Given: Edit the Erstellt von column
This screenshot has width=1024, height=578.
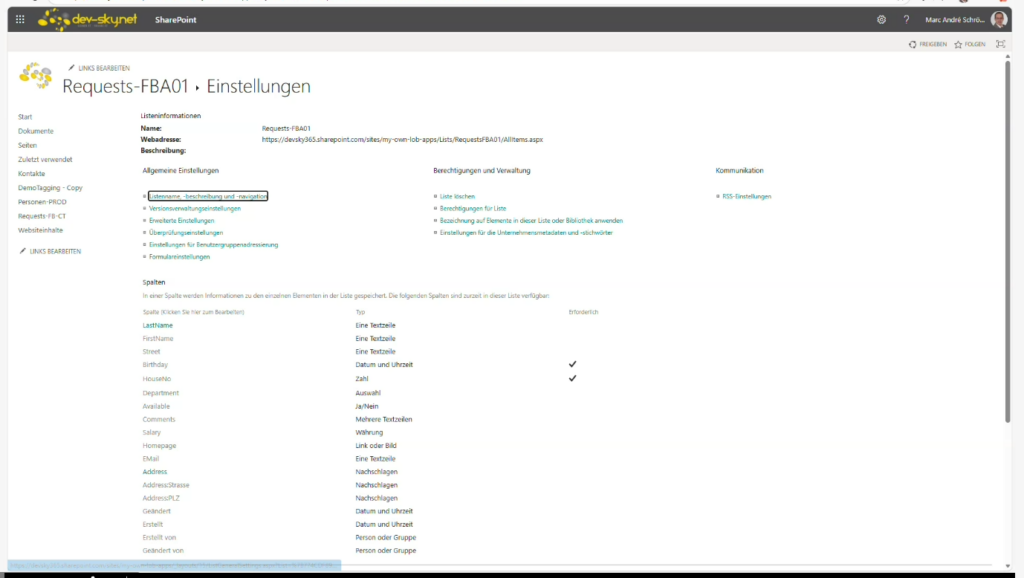Looking at the screenshot, I should click(x=159, y=538).
